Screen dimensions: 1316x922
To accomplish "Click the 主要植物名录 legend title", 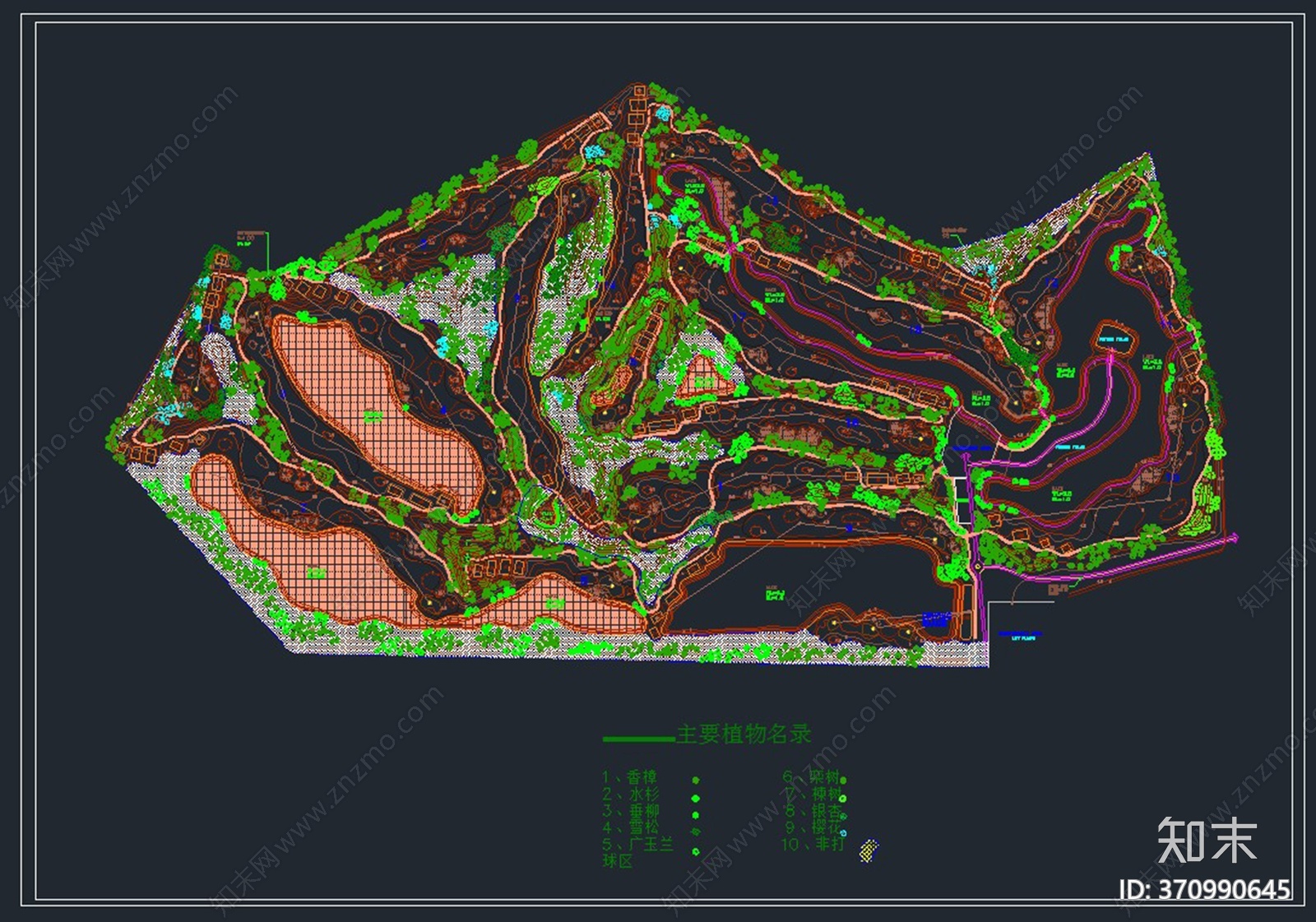I will pyautogui.click(x=744, y=734).
